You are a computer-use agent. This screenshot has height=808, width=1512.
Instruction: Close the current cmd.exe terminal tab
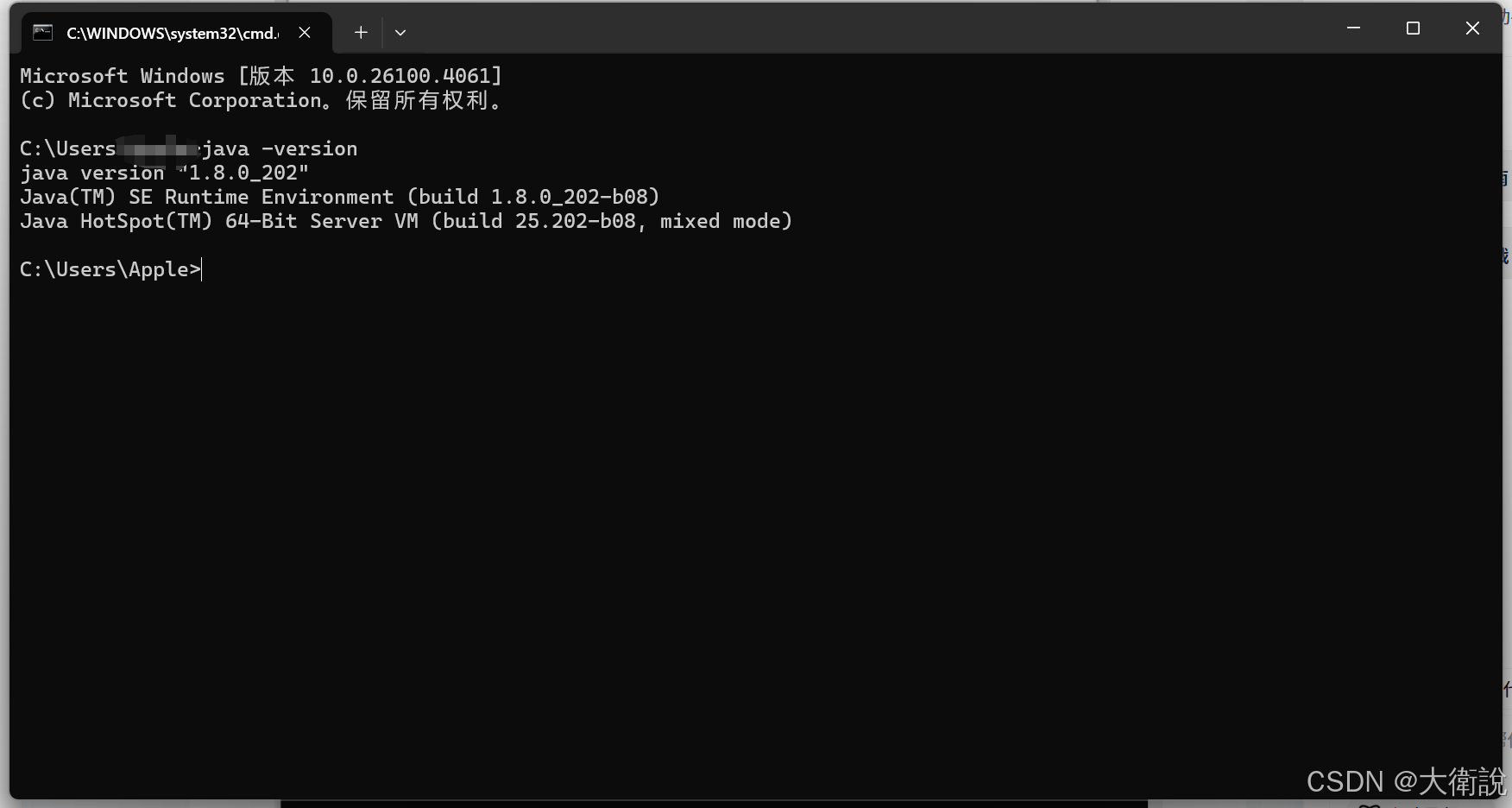click(304, 32)
